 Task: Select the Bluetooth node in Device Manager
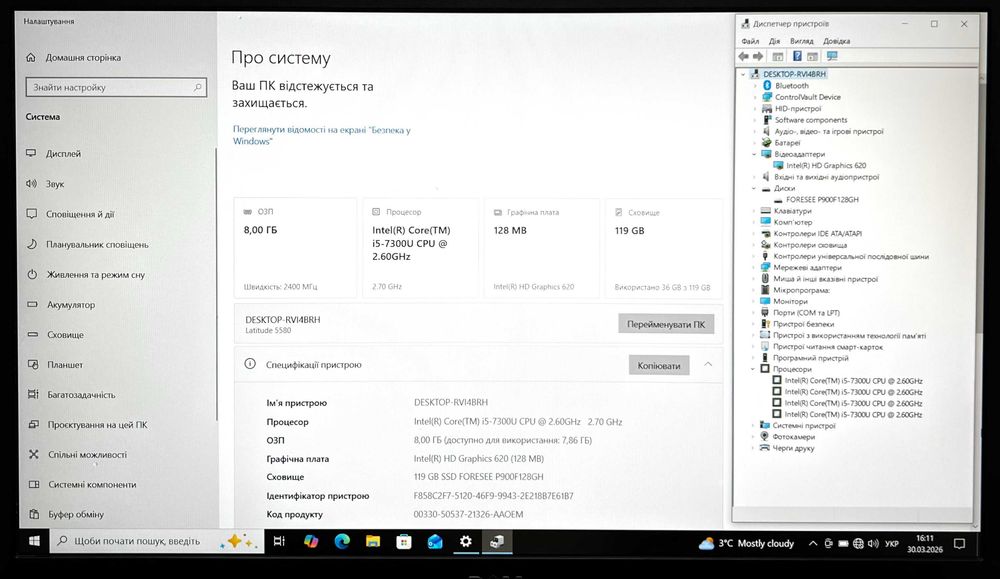[x=791, y=85]
